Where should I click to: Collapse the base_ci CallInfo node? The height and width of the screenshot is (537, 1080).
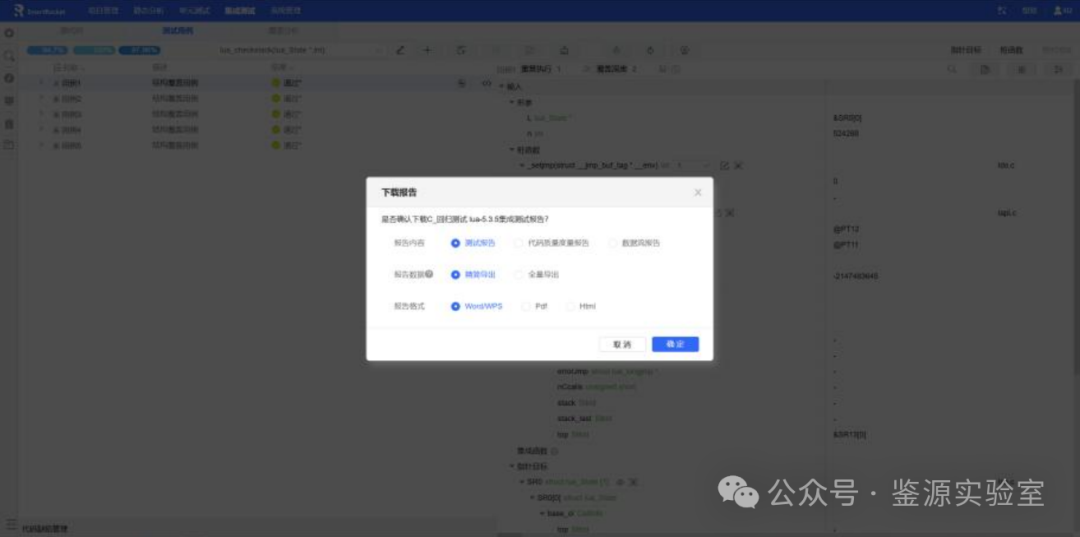tap(543, 514)
